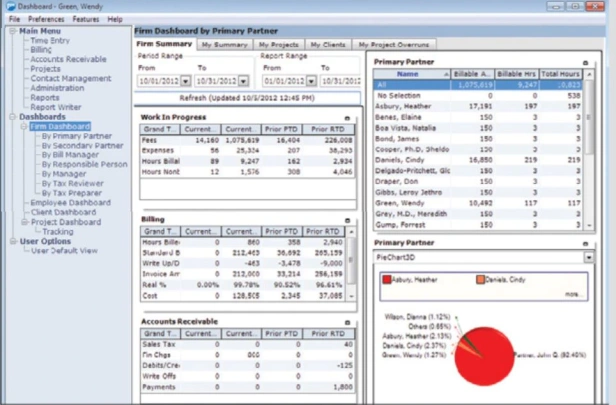Select the red Asbury, Heather legend swatch
This screenshot has width=616, height=405.
click(387, 279)
